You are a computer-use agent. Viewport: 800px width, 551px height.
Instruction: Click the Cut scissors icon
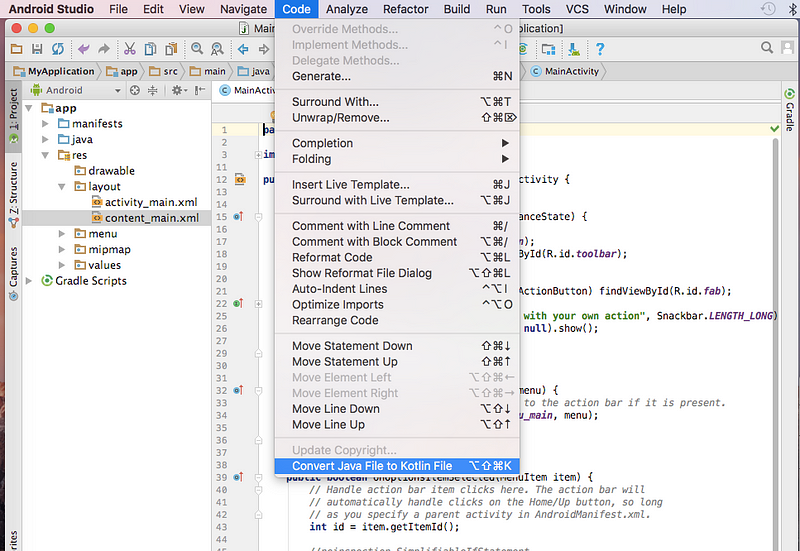(x=130, y=49)
